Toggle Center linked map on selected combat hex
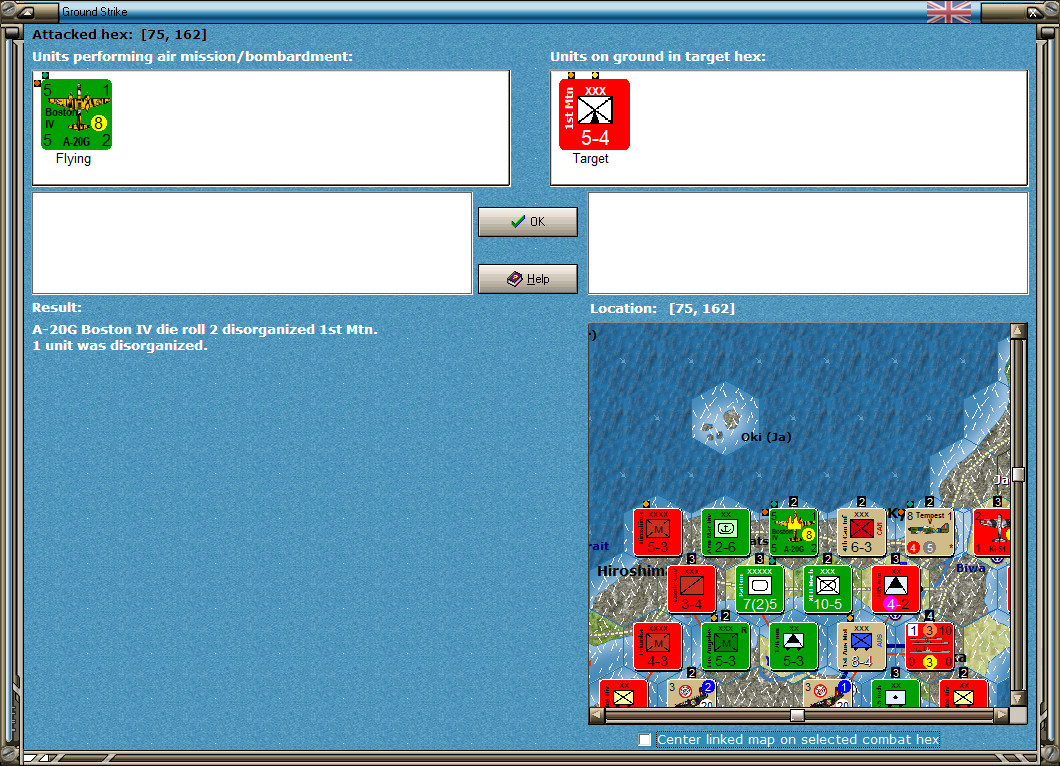The image size is (1060, 766). (645, 740)
